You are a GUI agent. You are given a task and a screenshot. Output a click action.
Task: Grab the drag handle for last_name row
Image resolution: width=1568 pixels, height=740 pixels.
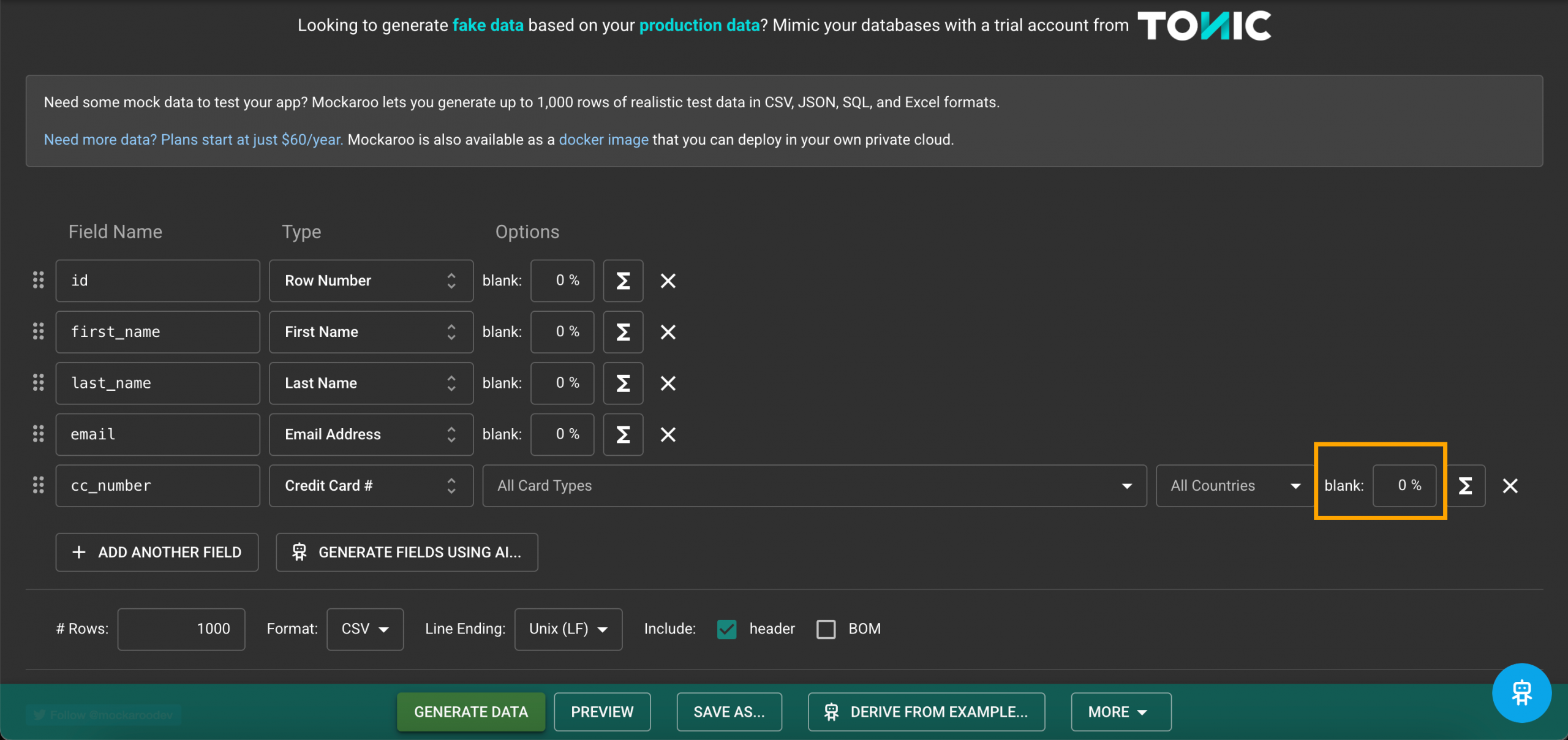coord(38,383)
